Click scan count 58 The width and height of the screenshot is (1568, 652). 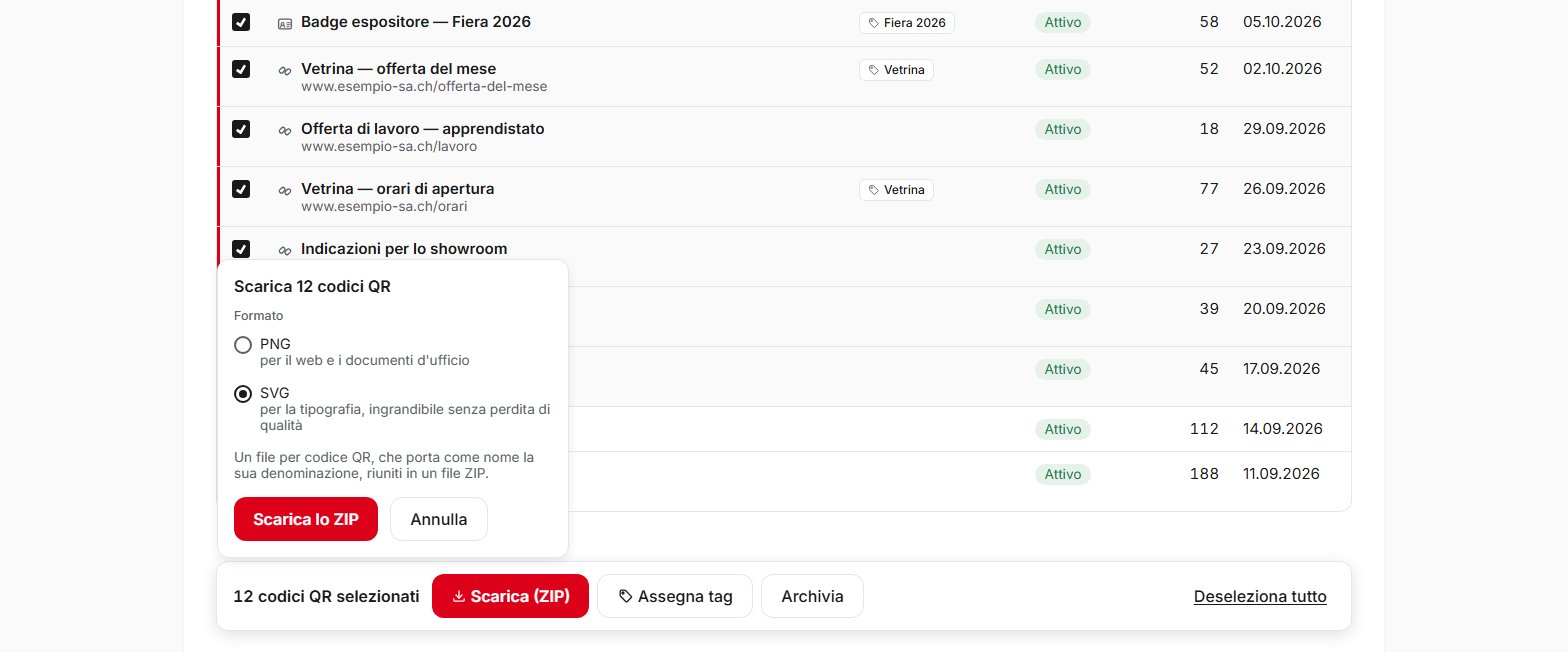click(1209, 21)
